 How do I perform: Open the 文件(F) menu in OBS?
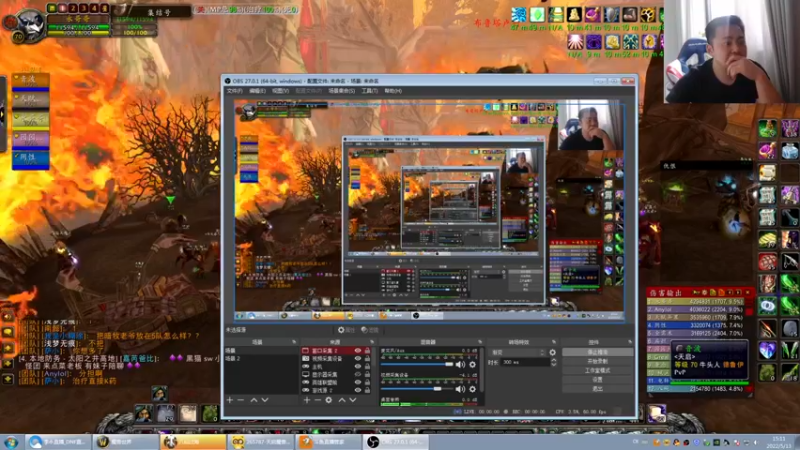click(234, 91)
